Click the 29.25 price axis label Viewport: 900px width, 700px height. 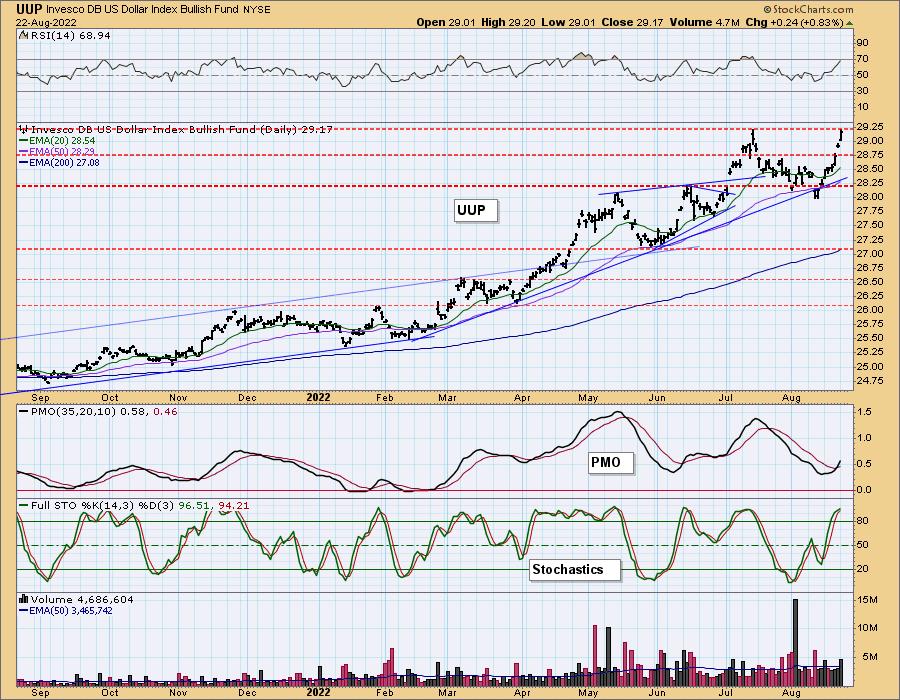click(871, 127)
